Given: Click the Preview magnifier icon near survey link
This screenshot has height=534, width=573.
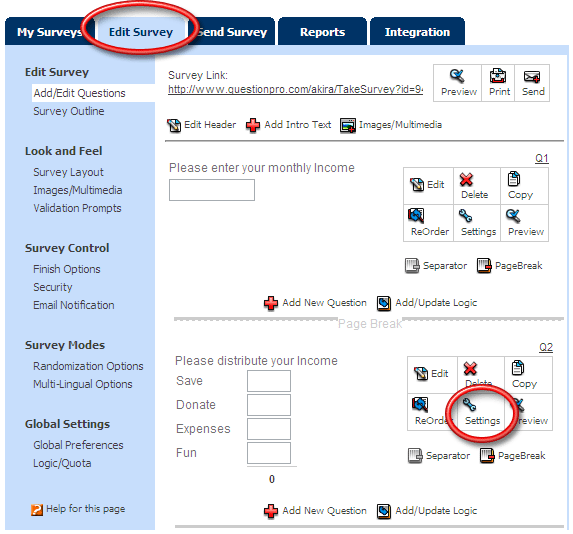Looking at the screenshot, I should click(x=457, y=76).
